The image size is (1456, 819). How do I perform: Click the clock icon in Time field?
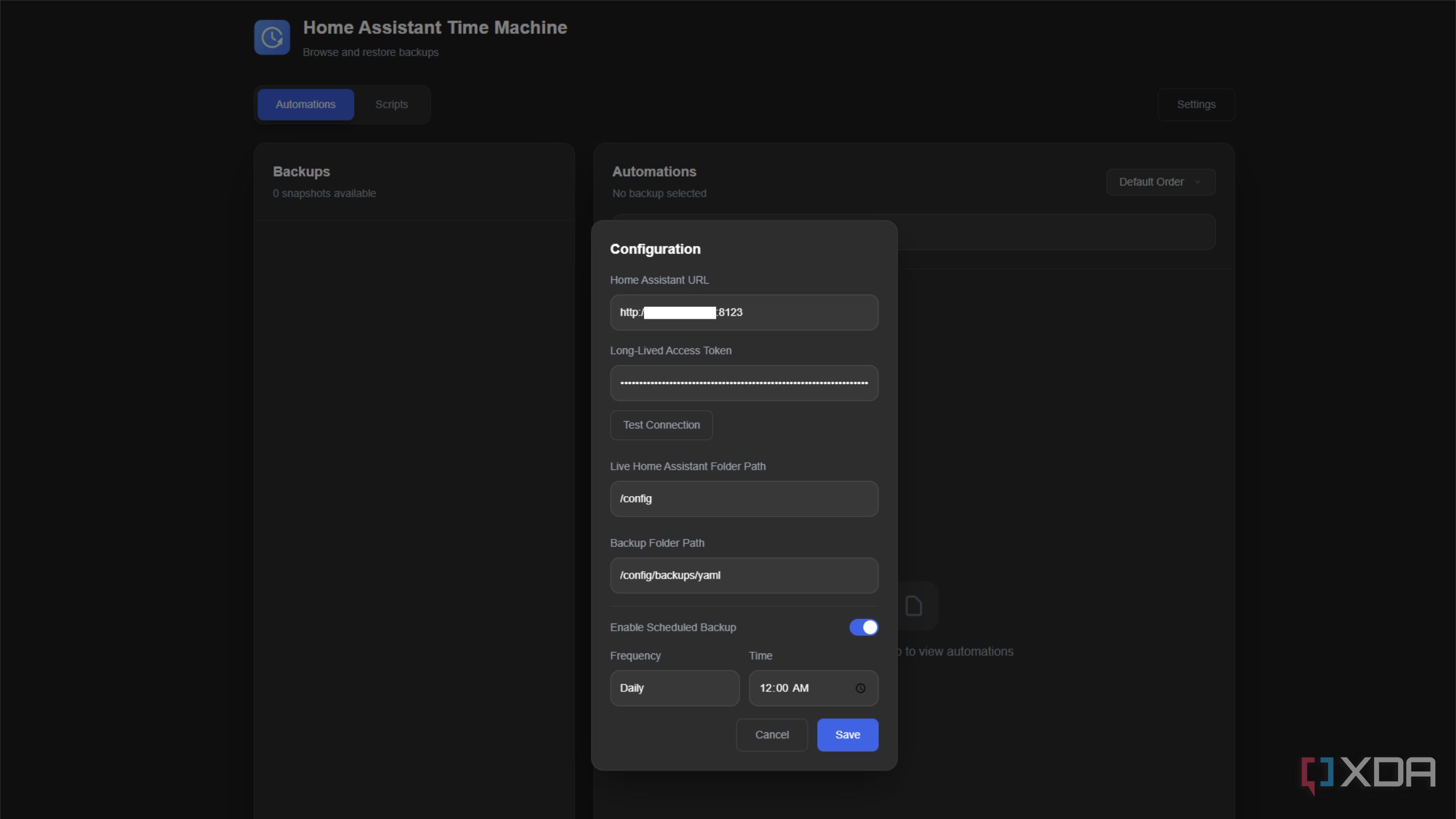click(x=860, y=689)
